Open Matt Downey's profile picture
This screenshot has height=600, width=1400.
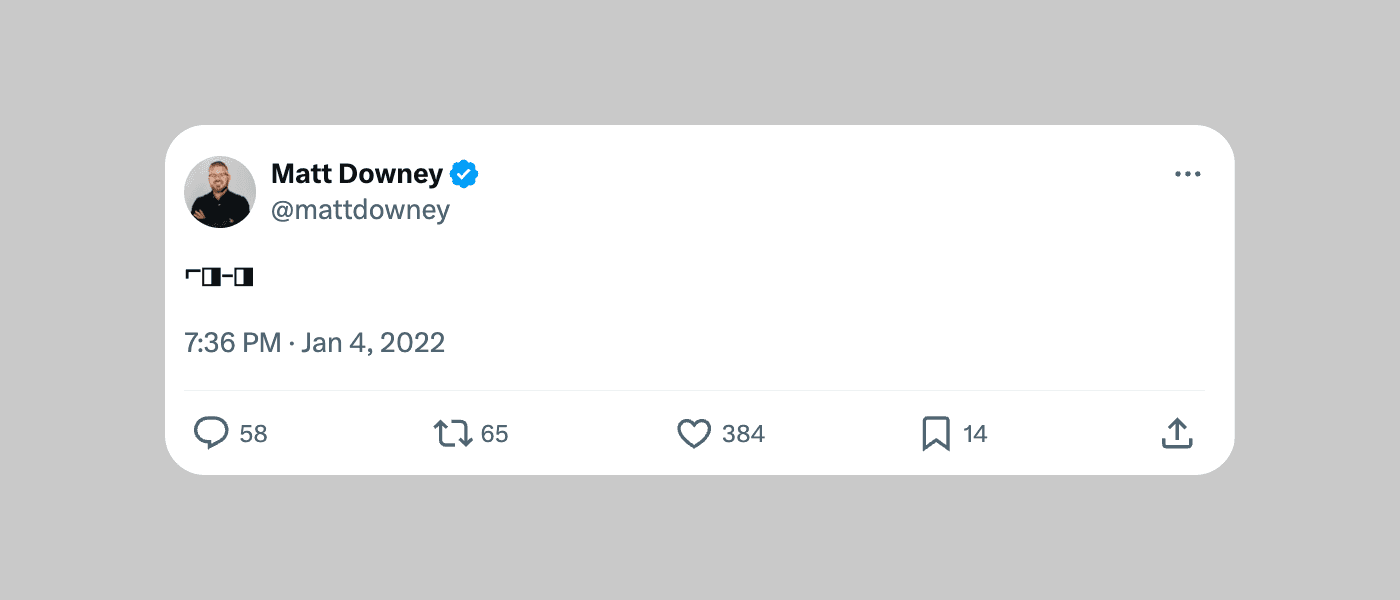coord(220,192)
